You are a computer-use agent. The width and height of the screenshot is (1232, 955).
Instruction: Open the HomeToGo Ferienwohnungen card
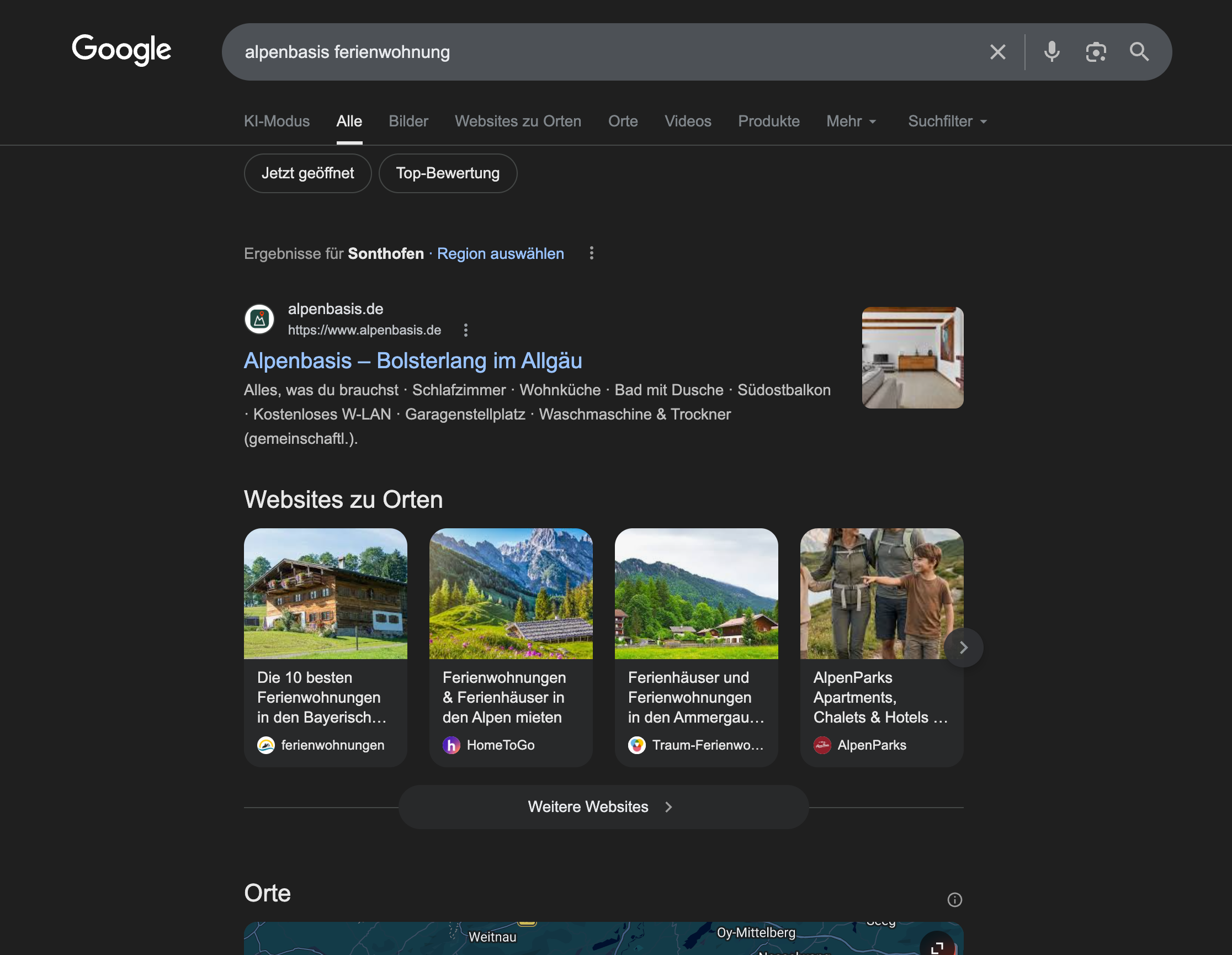(x=511, y=647)
